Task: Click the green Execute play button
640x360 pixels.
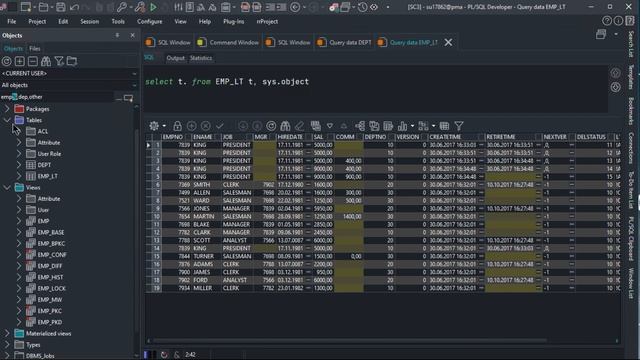Action: 153,7
